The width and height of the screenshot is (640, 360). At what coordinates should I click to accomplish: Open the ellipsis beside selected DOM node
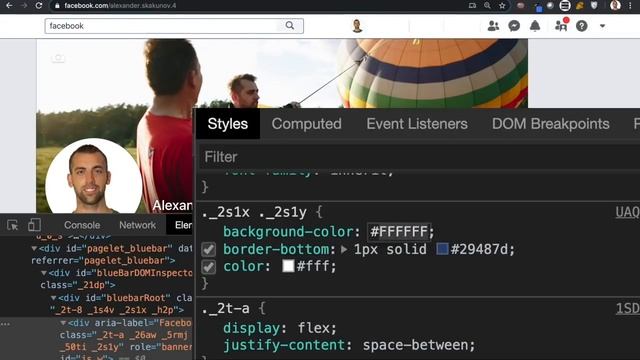tap(5, 324)
